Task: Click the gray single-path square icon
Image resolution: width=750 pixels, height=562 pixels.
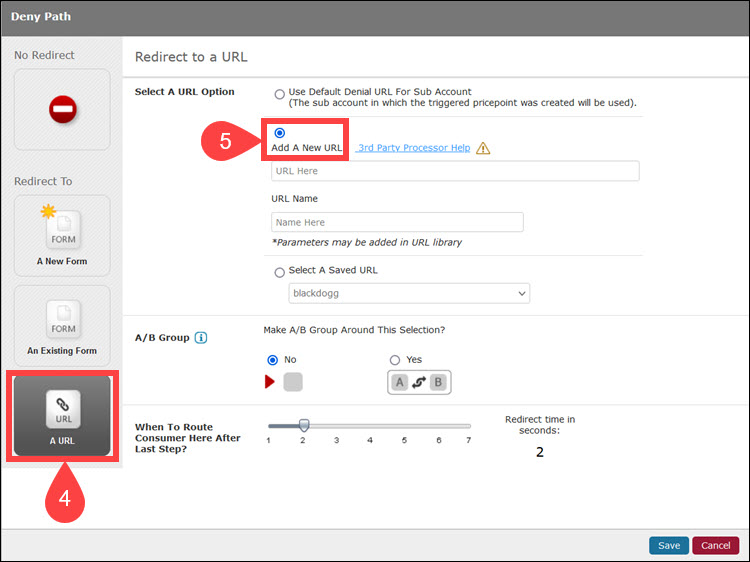Action: [x=293, y=382]
